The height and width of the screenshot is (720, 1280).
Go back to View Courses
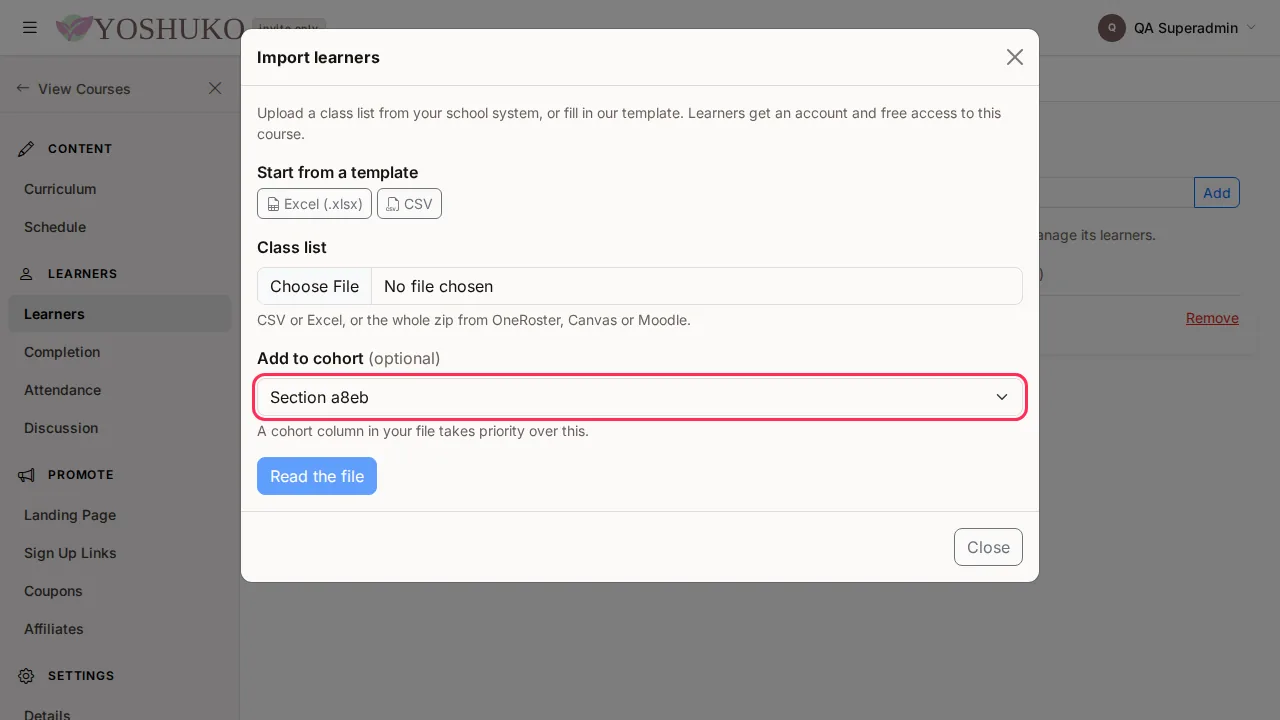click(73, 89)
